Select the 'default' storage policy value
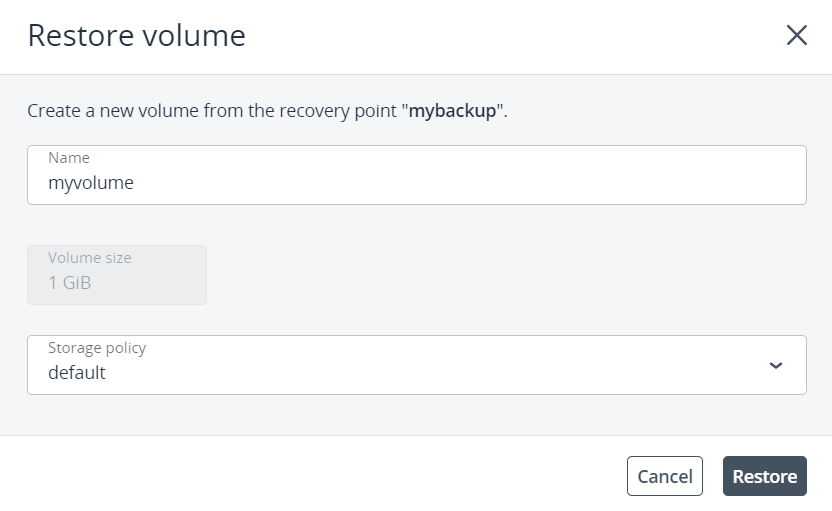The width and height of the screenshot is (832, 511). [77, 373]
